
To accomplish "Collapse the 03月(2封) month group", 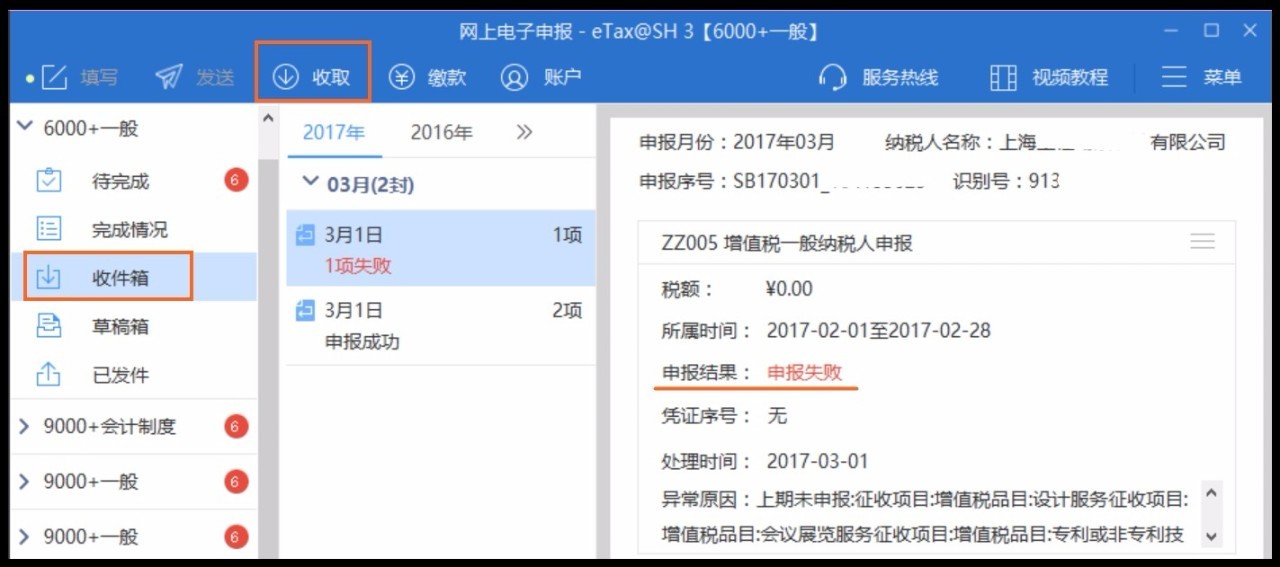I will (x=309, y=184).
